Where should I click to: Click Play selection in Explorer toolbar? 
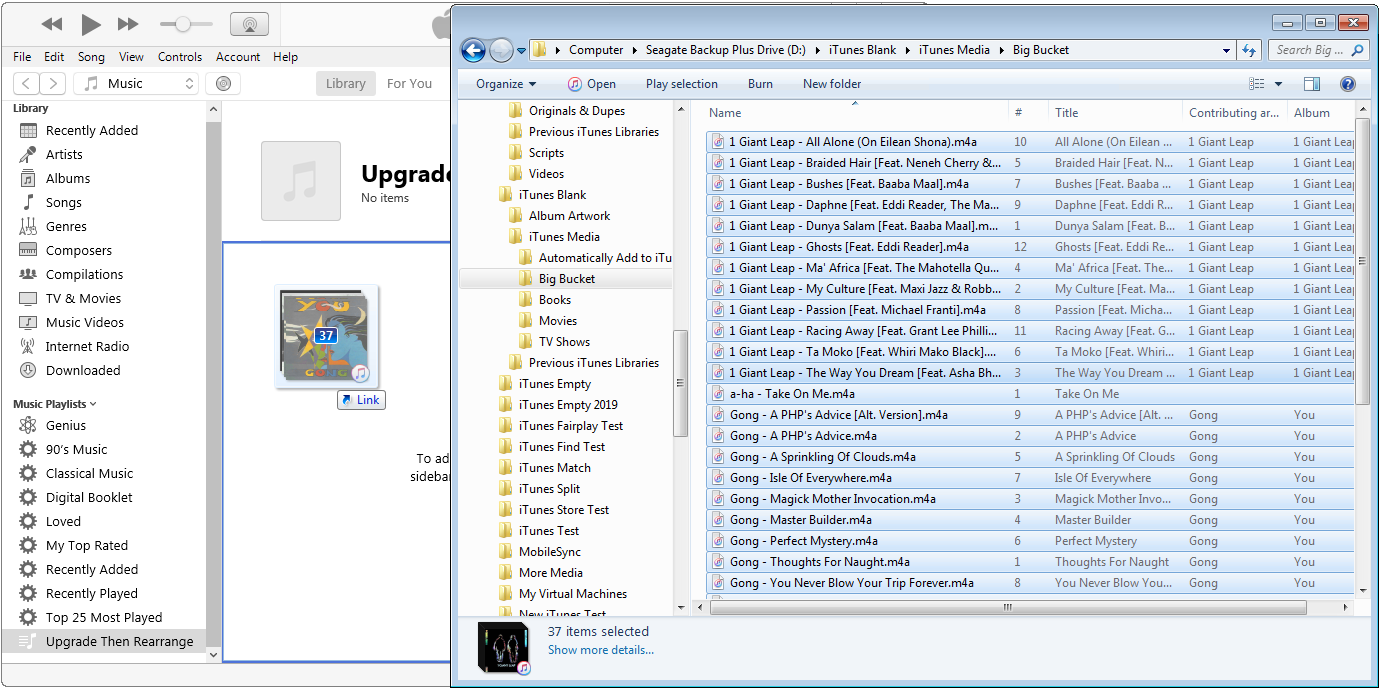[682, 84]
